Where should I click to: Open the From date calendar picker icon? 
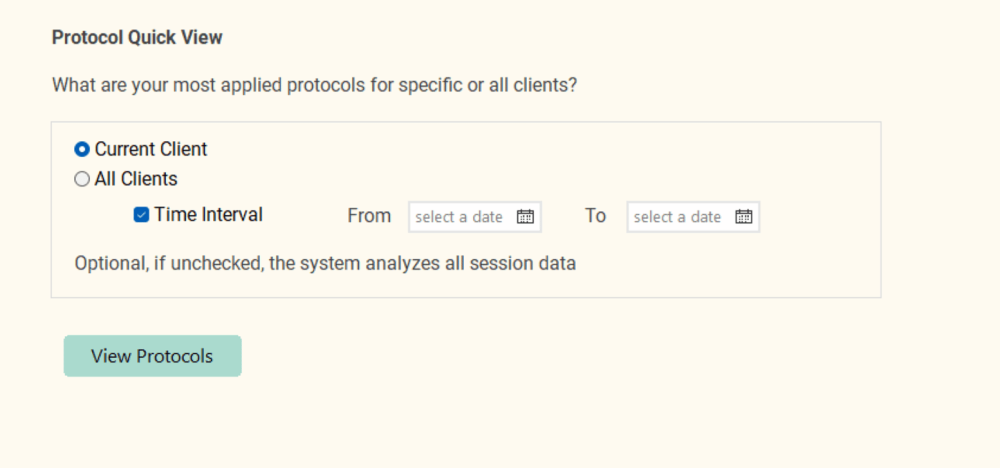click(525, 217)
